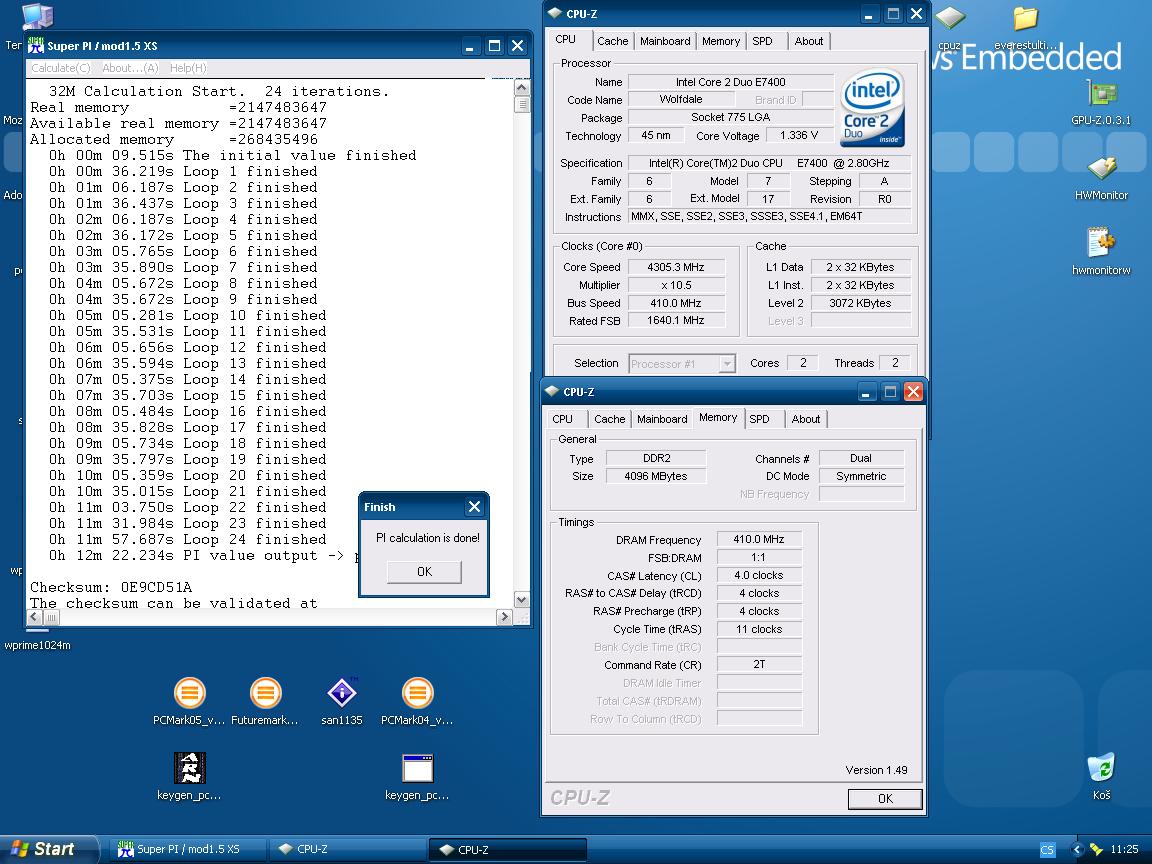Click the Intel Core 2 Duo logo
This screenshot has height=864, width=1152.
click(871, 108)
